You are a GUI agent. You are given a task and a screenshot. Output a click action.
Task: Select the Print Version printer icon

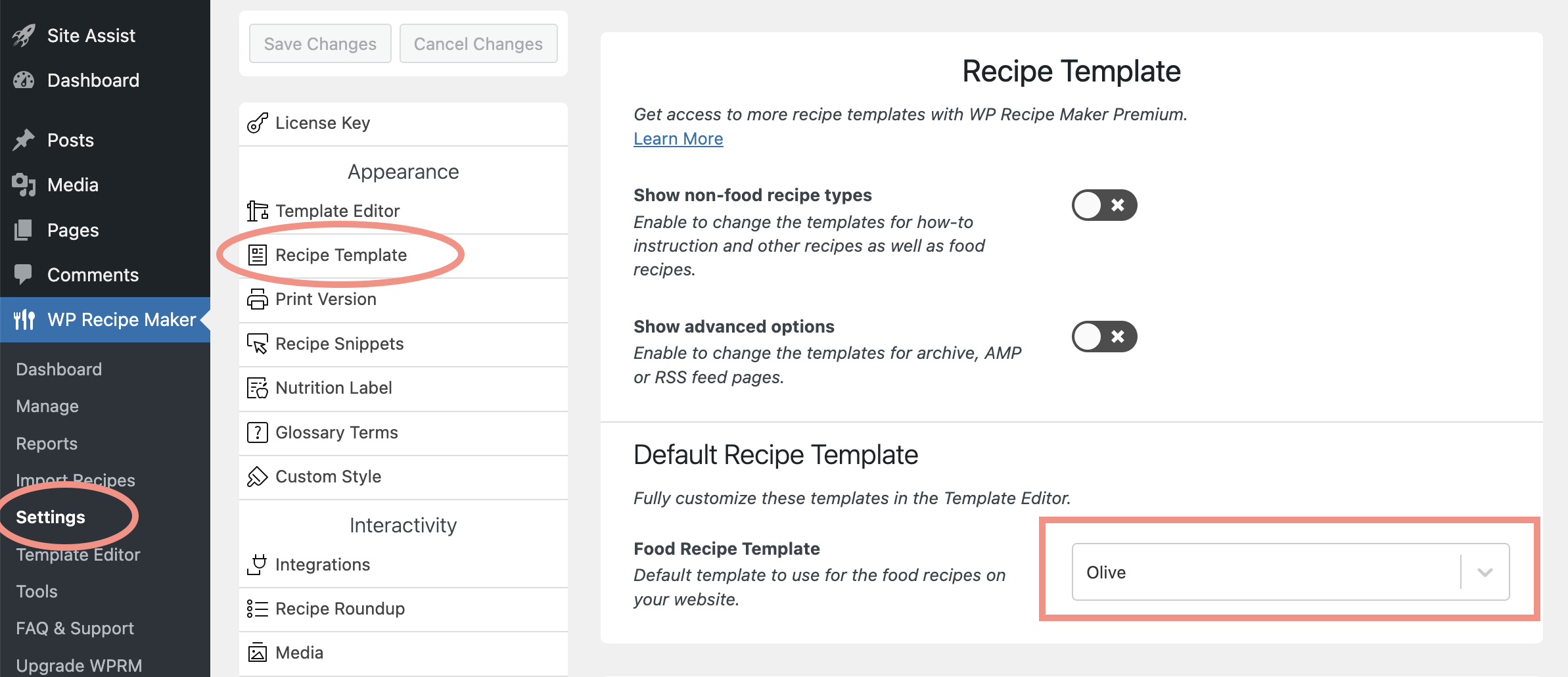pos(257,299)
